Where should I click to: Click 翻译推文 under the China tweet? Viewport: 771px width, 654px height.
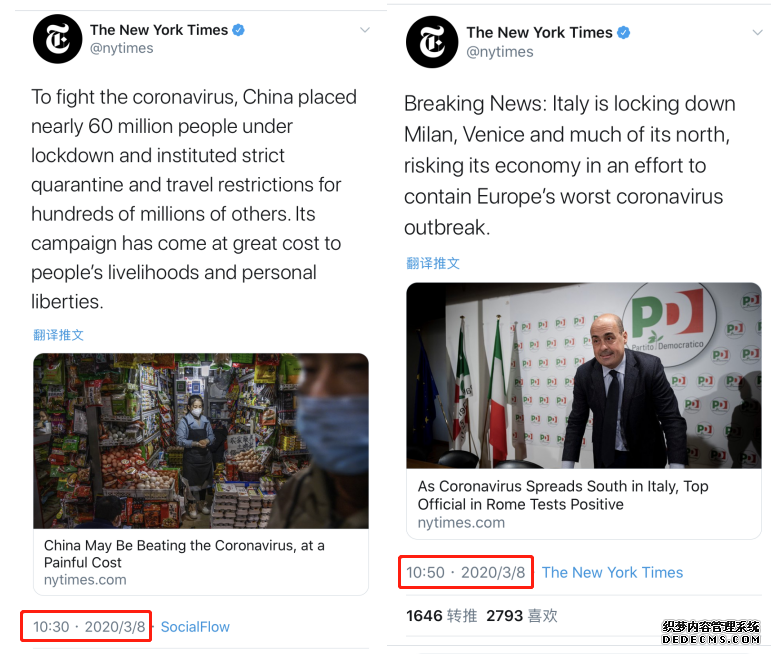click(59, 335)
